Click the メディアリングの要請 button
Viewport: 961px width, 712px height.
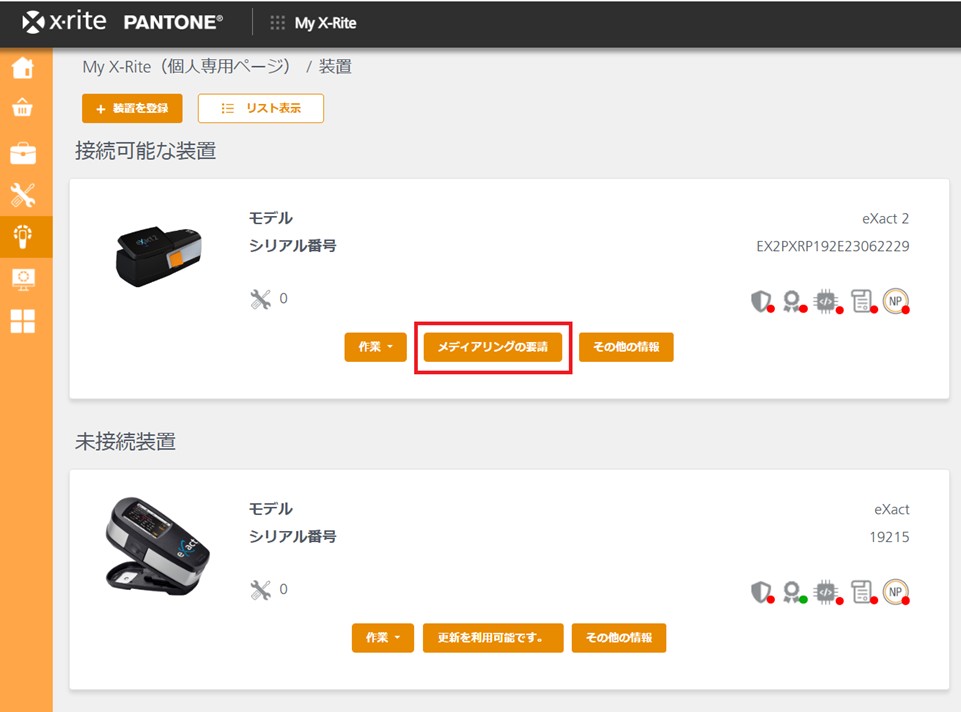click(493, 347)
